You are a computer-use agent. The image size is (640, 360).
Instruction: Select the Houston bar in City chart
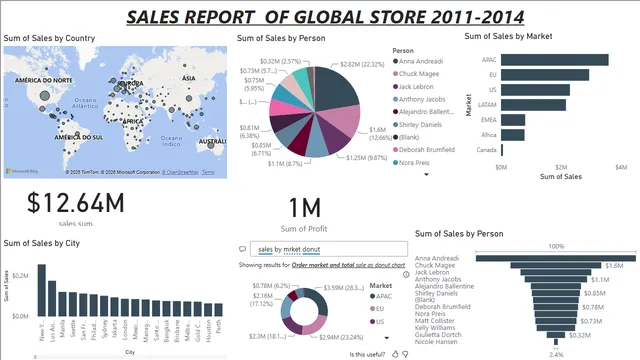point(208,310)
